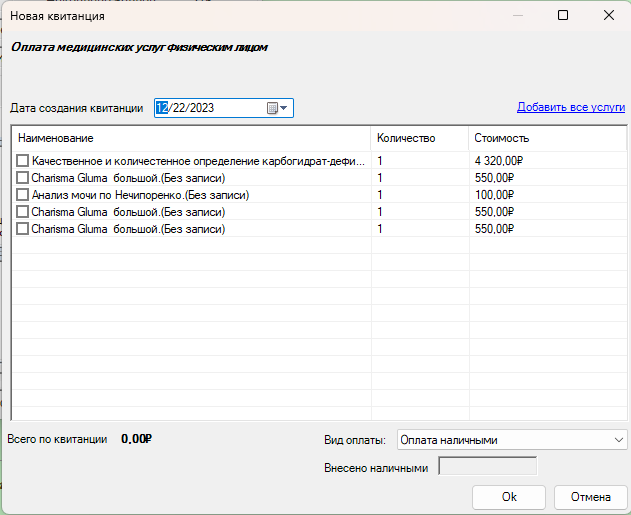Maximize the Новая квитанция dialog
631x515 pixels.
click(563, 15)
